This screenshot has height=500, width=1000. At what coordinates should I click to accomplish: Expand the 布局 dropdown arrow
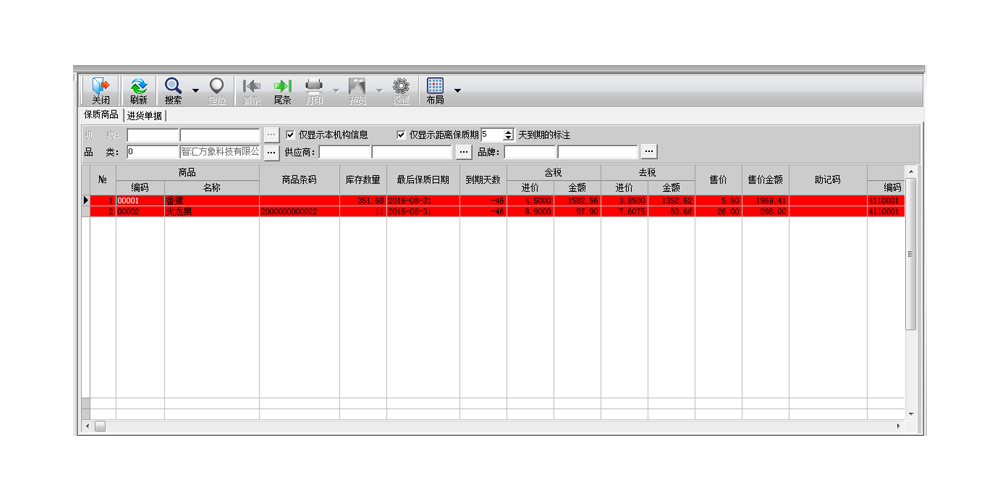pyautogui.click(x=457, y=91)
